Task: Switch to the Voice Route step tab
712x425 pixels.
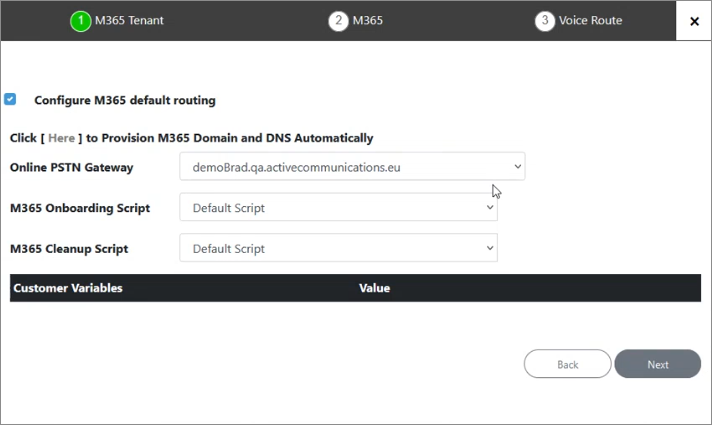Action: pos(590,20)
